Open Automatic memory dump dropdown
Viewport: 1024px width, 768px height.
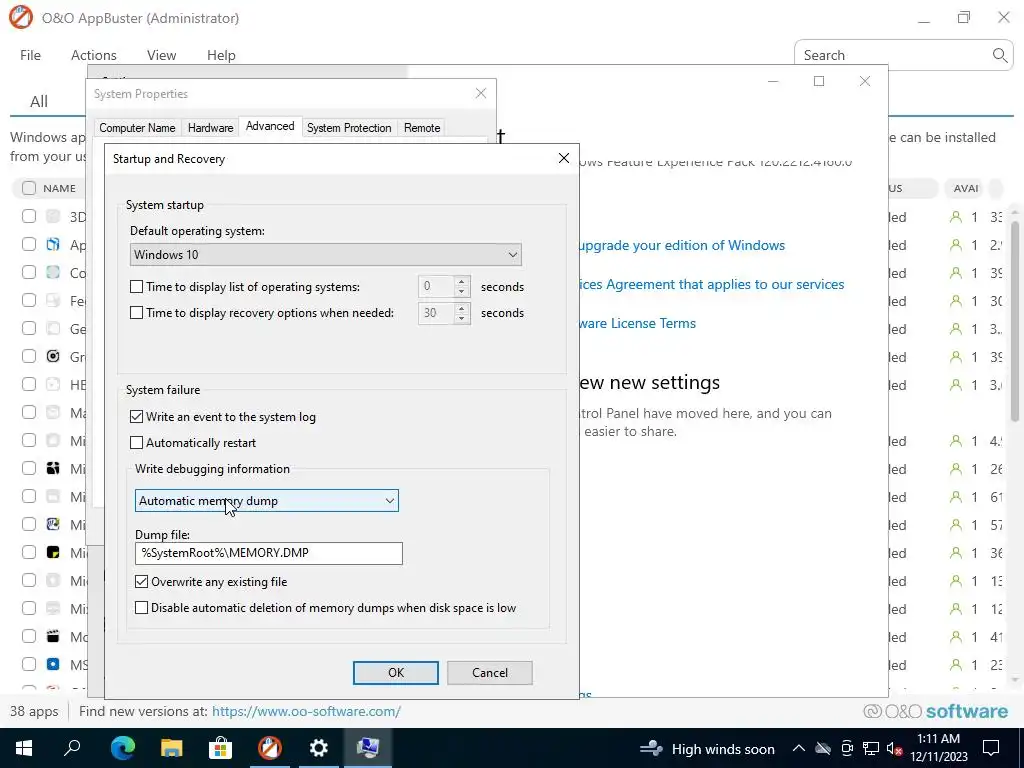[x=266, y=501]
